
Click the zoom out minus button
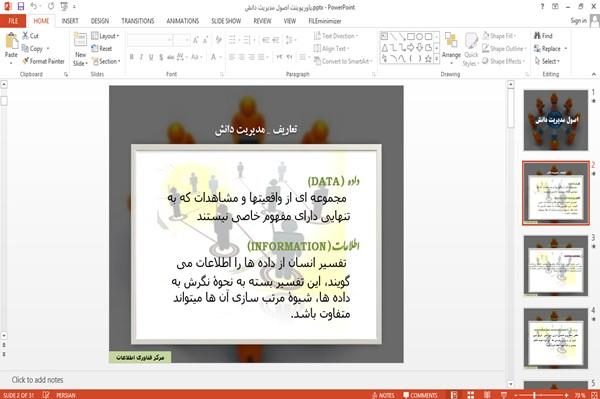click(516, 395)
